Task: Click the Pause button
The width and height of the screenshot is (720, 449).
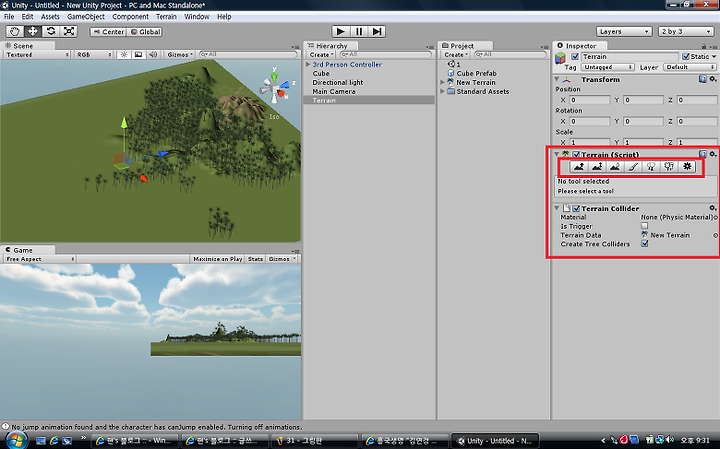Action: click(x=359, y=31)
